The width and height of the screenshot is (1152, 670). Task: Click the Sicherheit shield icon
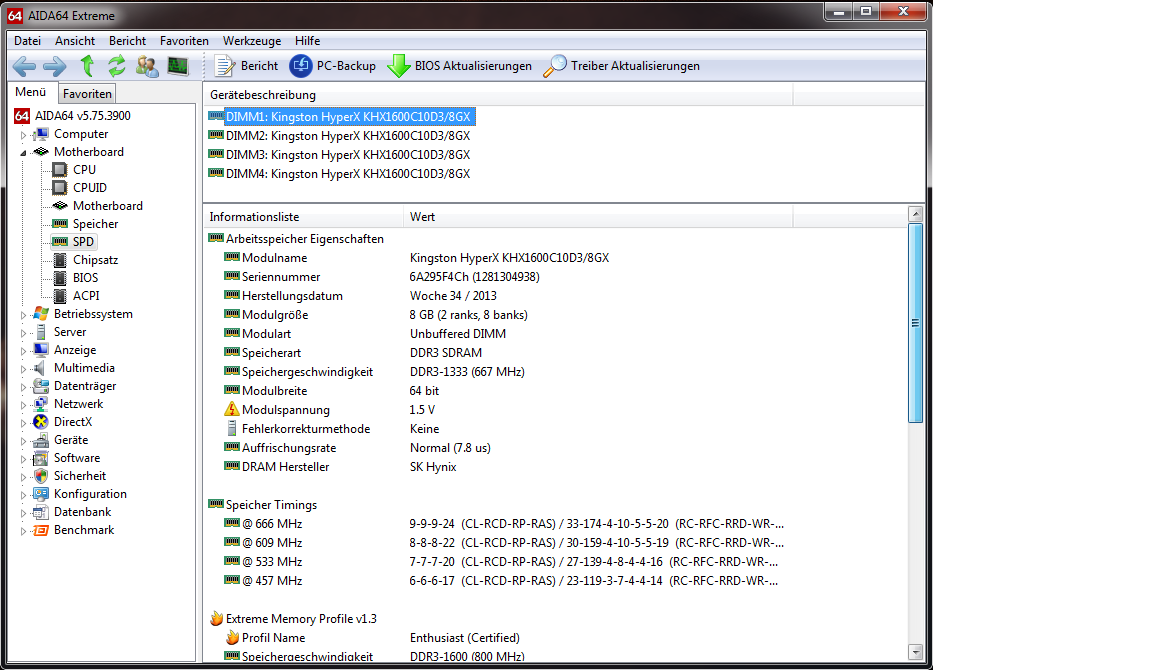(x=41, y=476)
